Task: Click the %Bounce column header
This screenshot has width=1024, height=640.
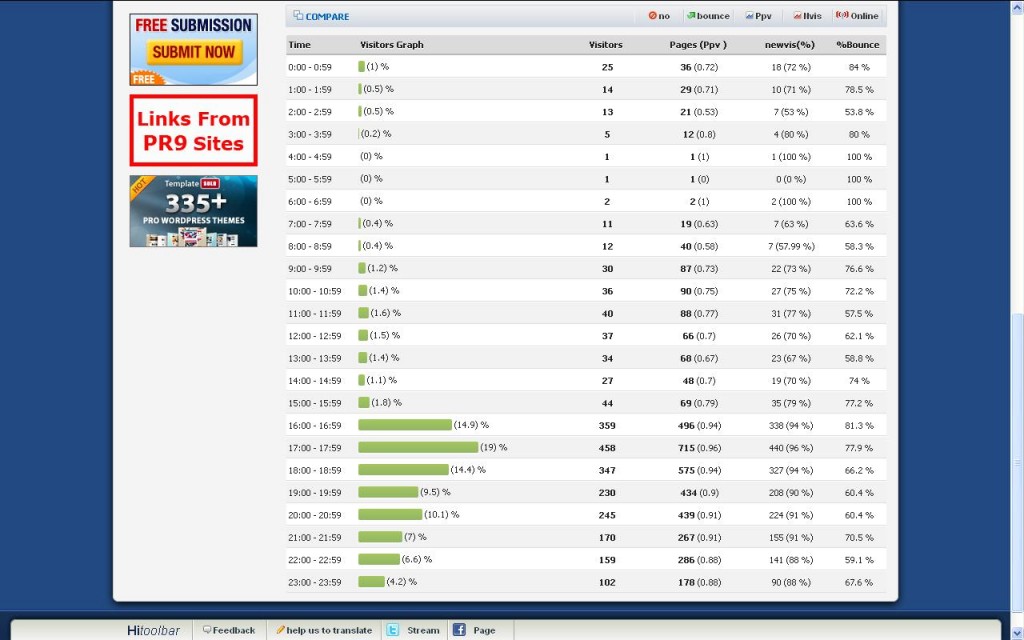Action: pyautogui.click(x=857, y=45)
